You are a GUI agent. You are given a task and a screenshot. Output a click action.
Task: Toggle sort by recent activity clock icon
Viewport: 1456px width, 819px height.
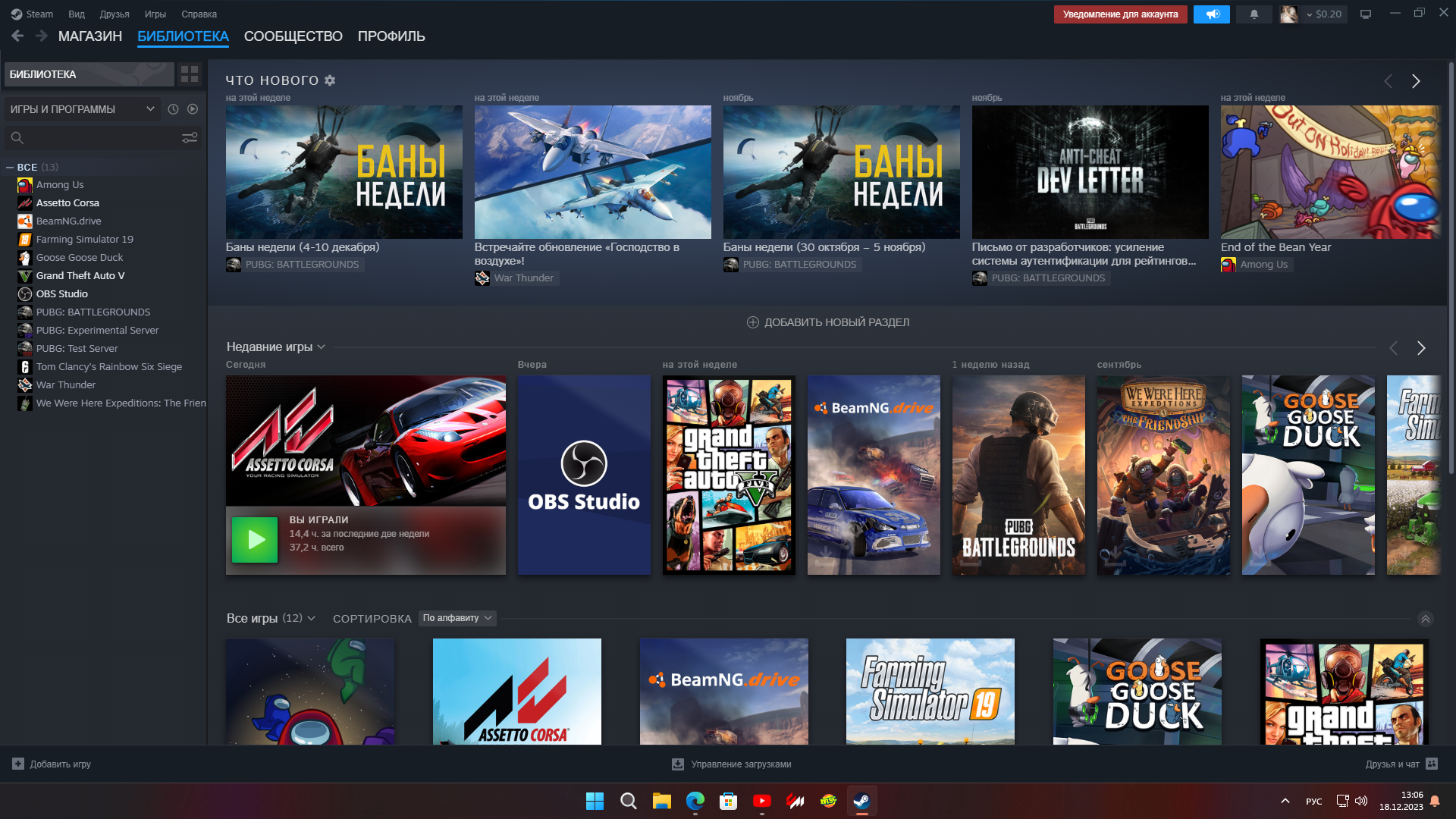pyautogui.click(x=174, y=109)
